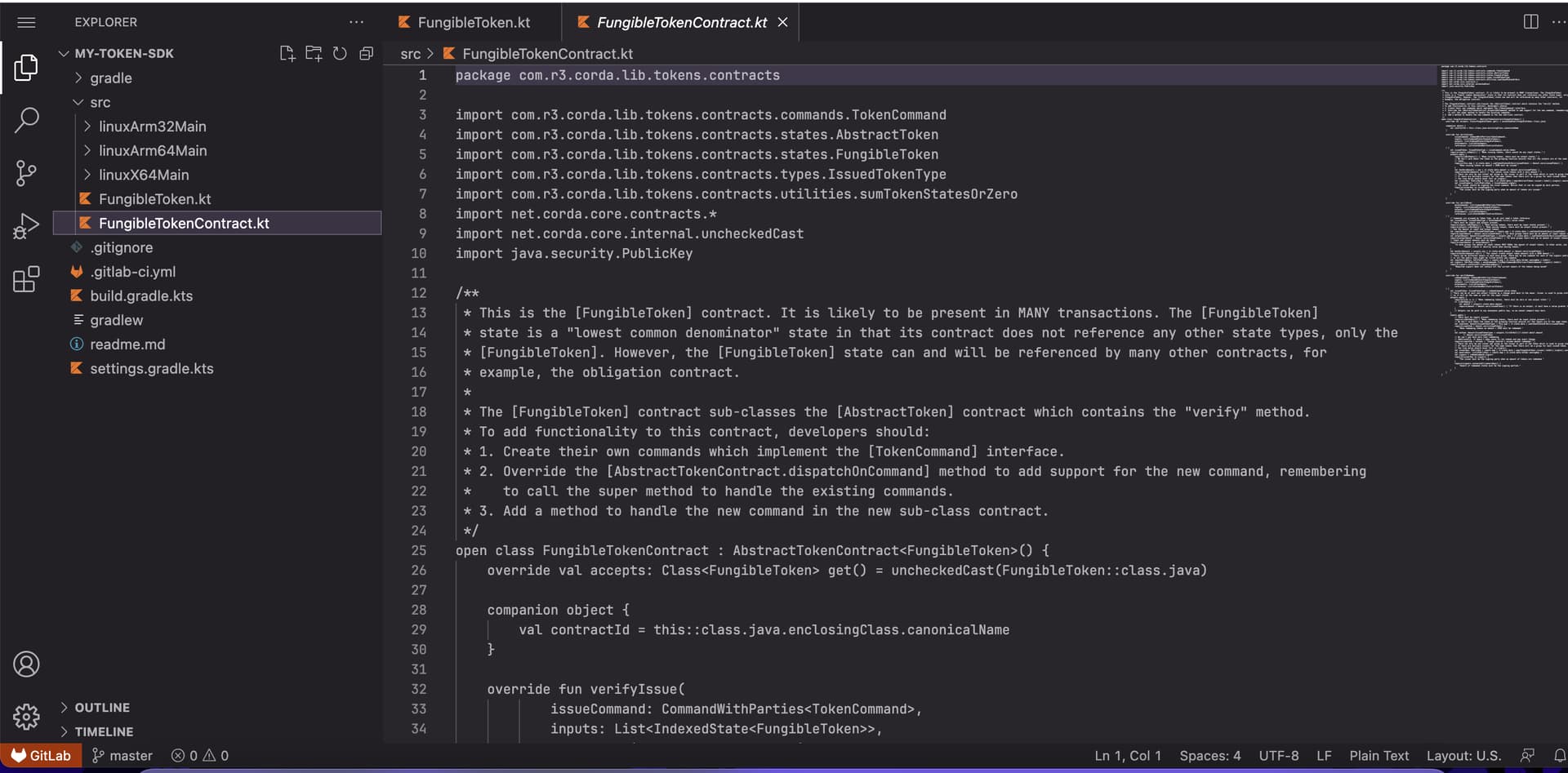
Task: Open the Run and Debug view icon
Action: (x=25, y=225)
